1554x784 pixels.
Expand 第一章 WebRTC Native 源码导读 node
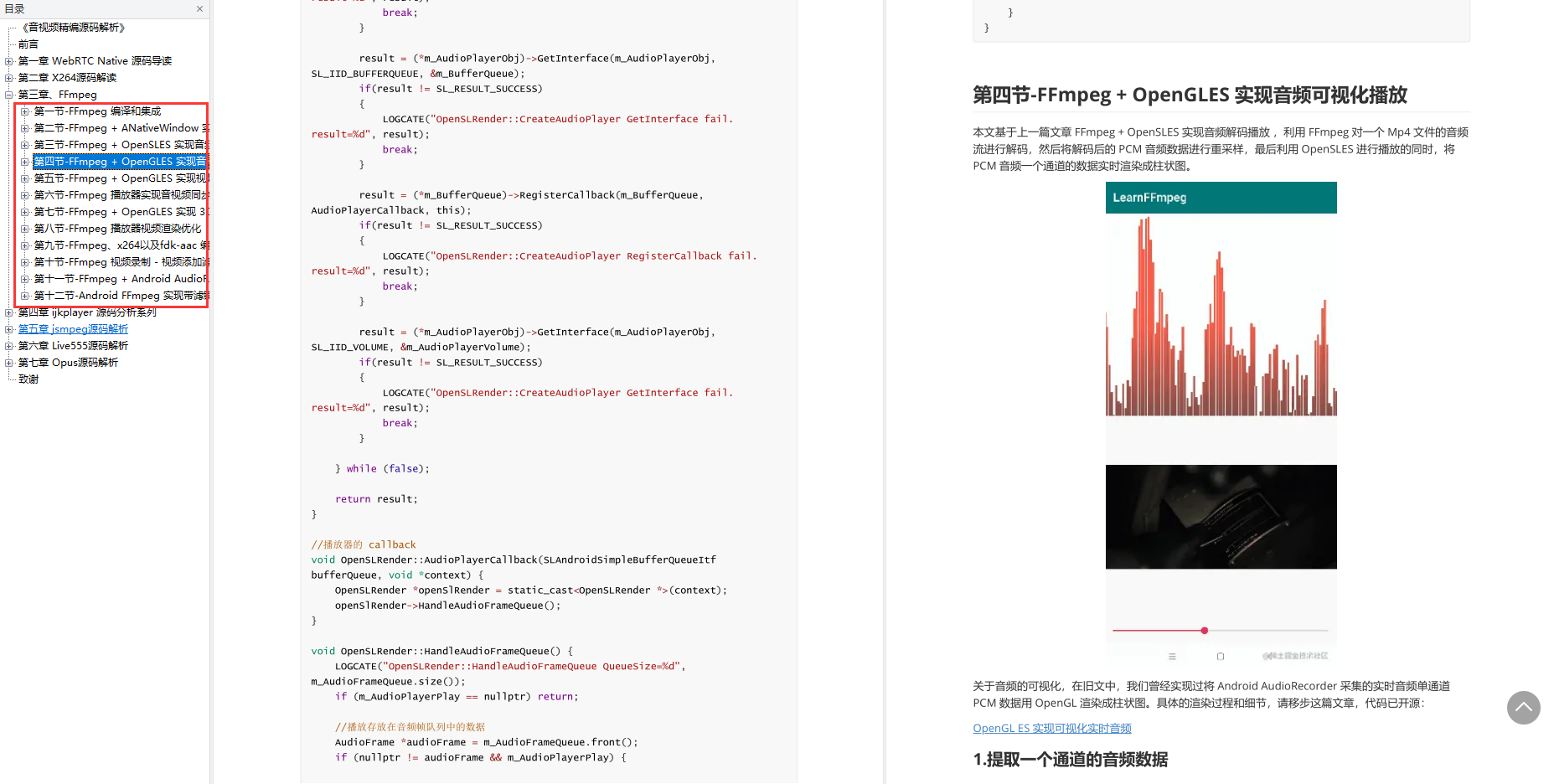[9, 61]
